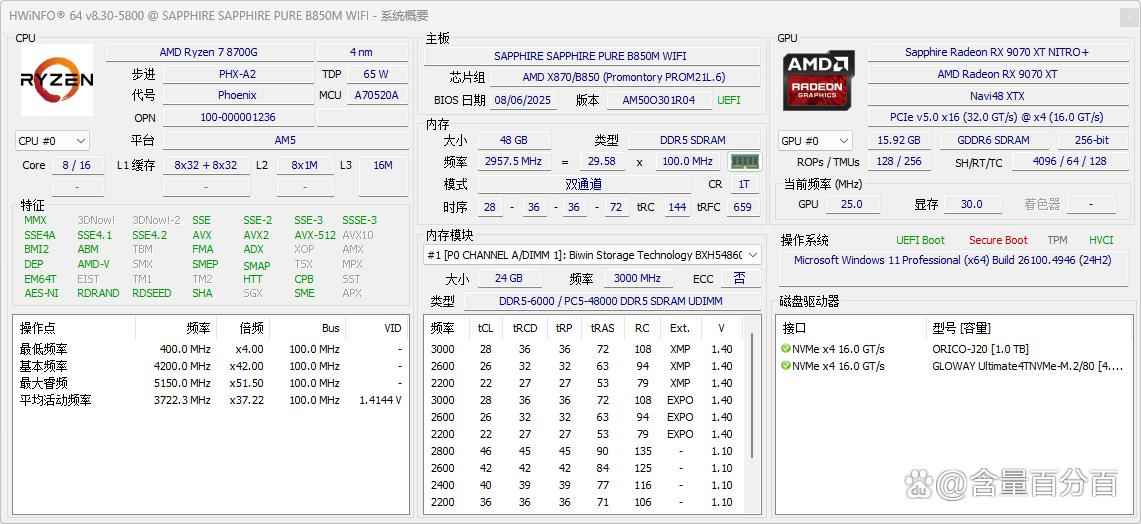
Task: Click the green check icon beside GLOWAY drive
Action: [785, 365]
